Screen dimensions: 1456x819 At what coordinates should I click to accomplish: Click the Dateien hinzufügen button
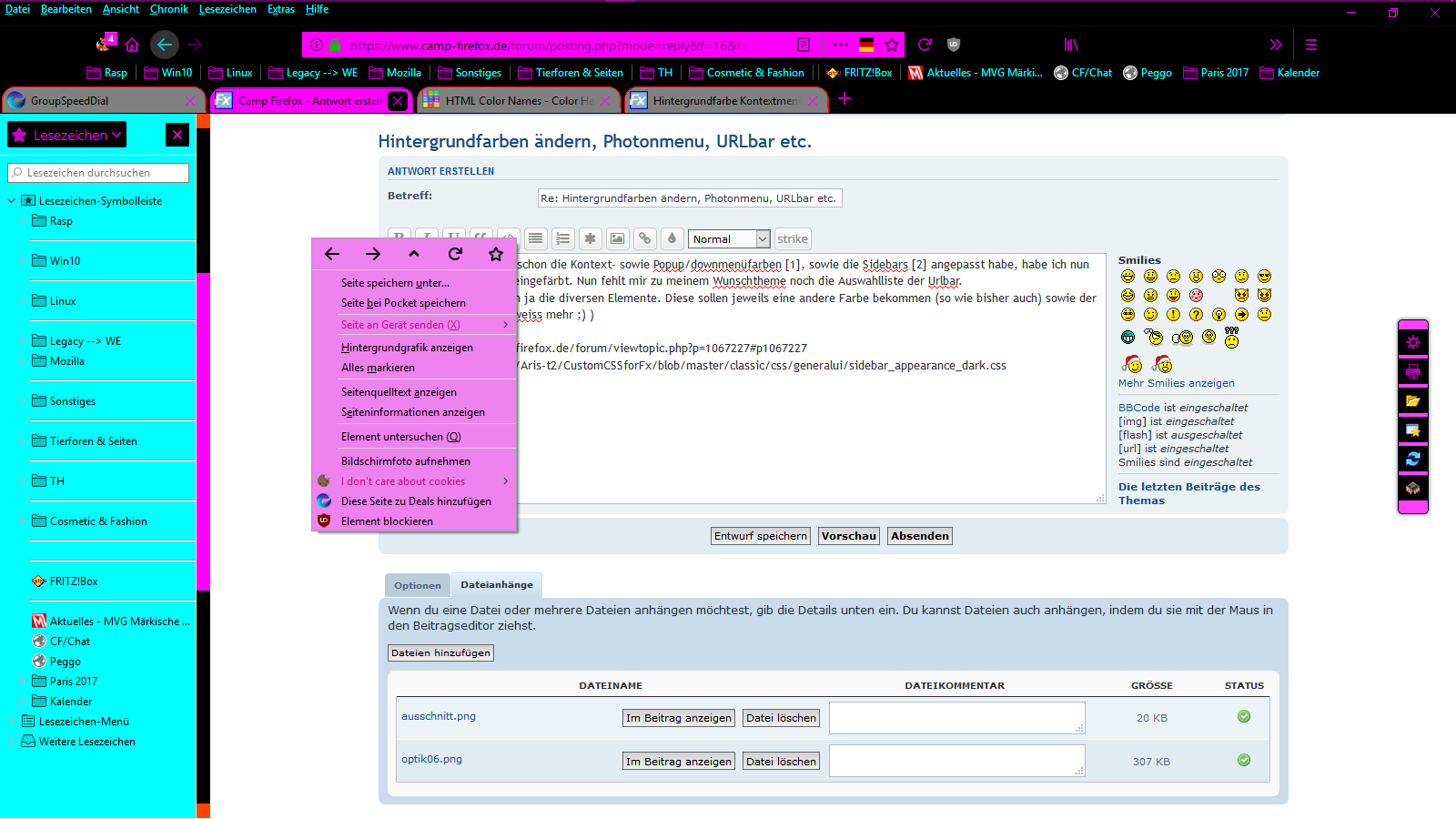(x=441, y=652)
